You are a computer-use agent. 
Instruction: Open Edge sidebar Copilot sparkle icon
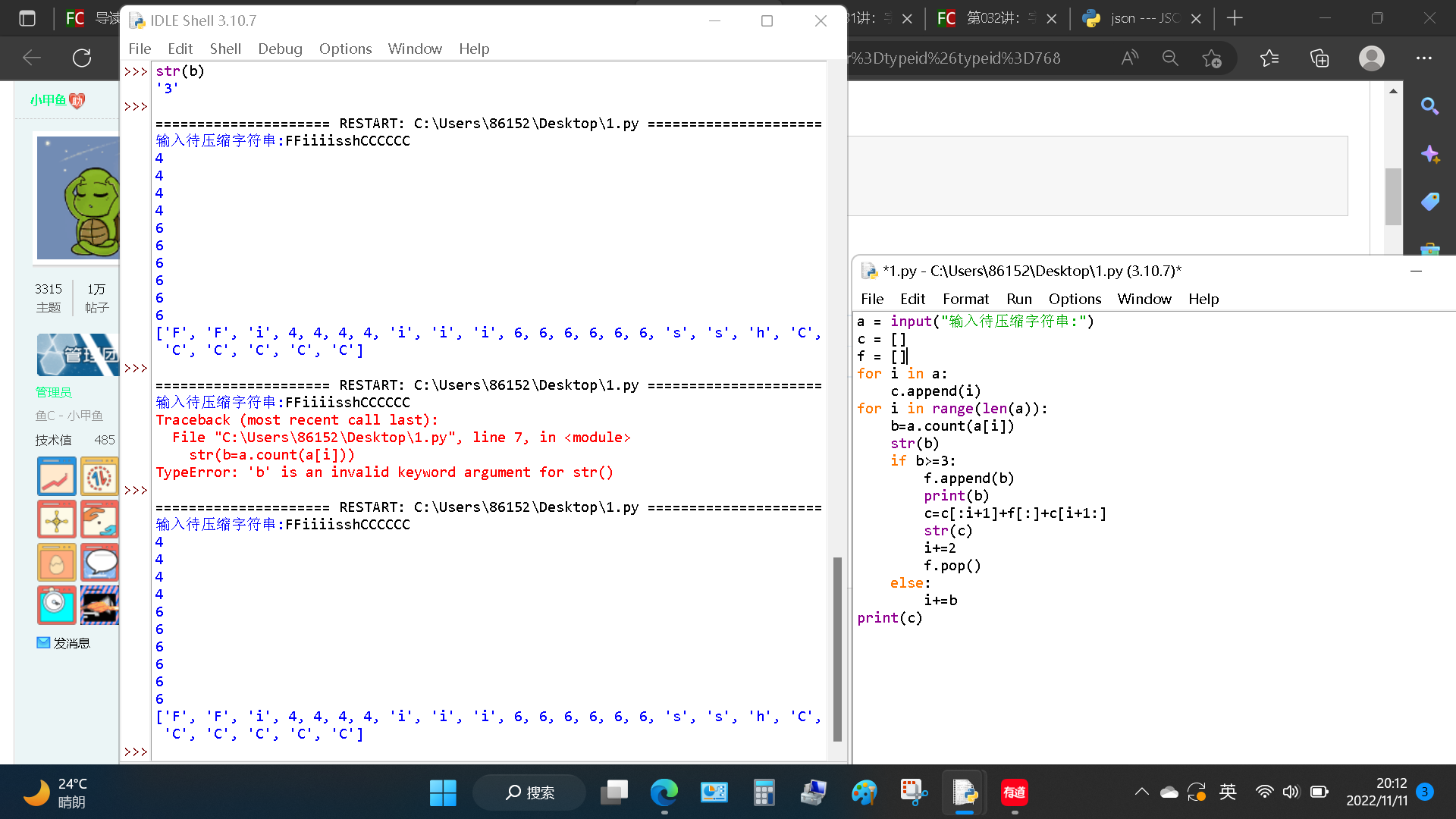(x=1429, y=154)
